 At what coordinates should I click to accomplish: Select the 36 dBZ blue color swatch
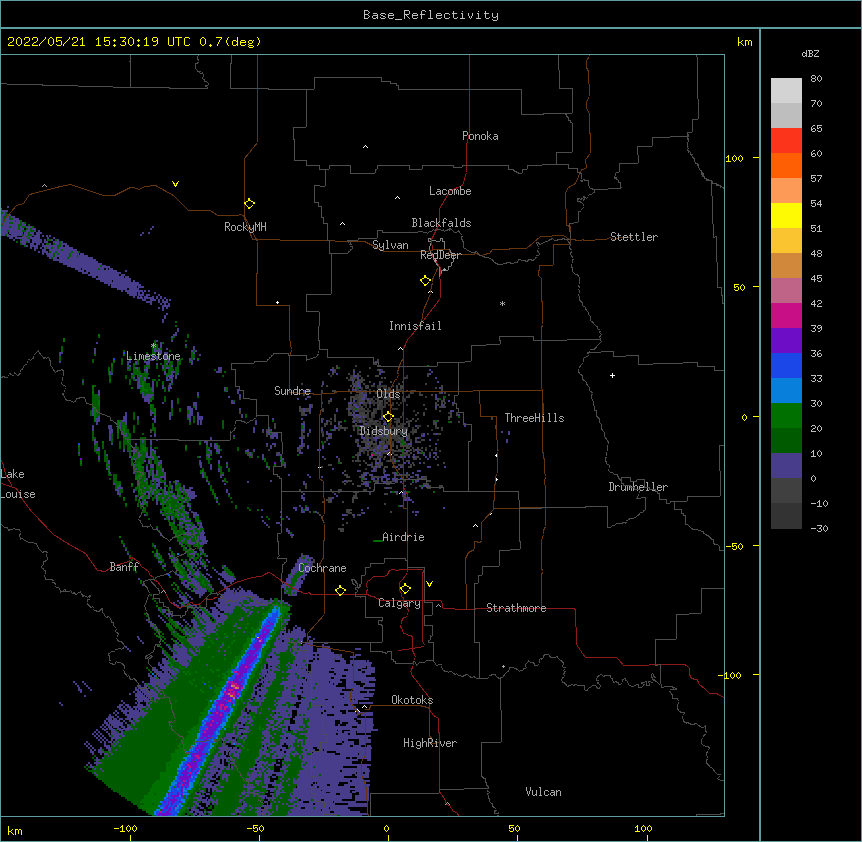pyautogui.click(x=786, y=365)
